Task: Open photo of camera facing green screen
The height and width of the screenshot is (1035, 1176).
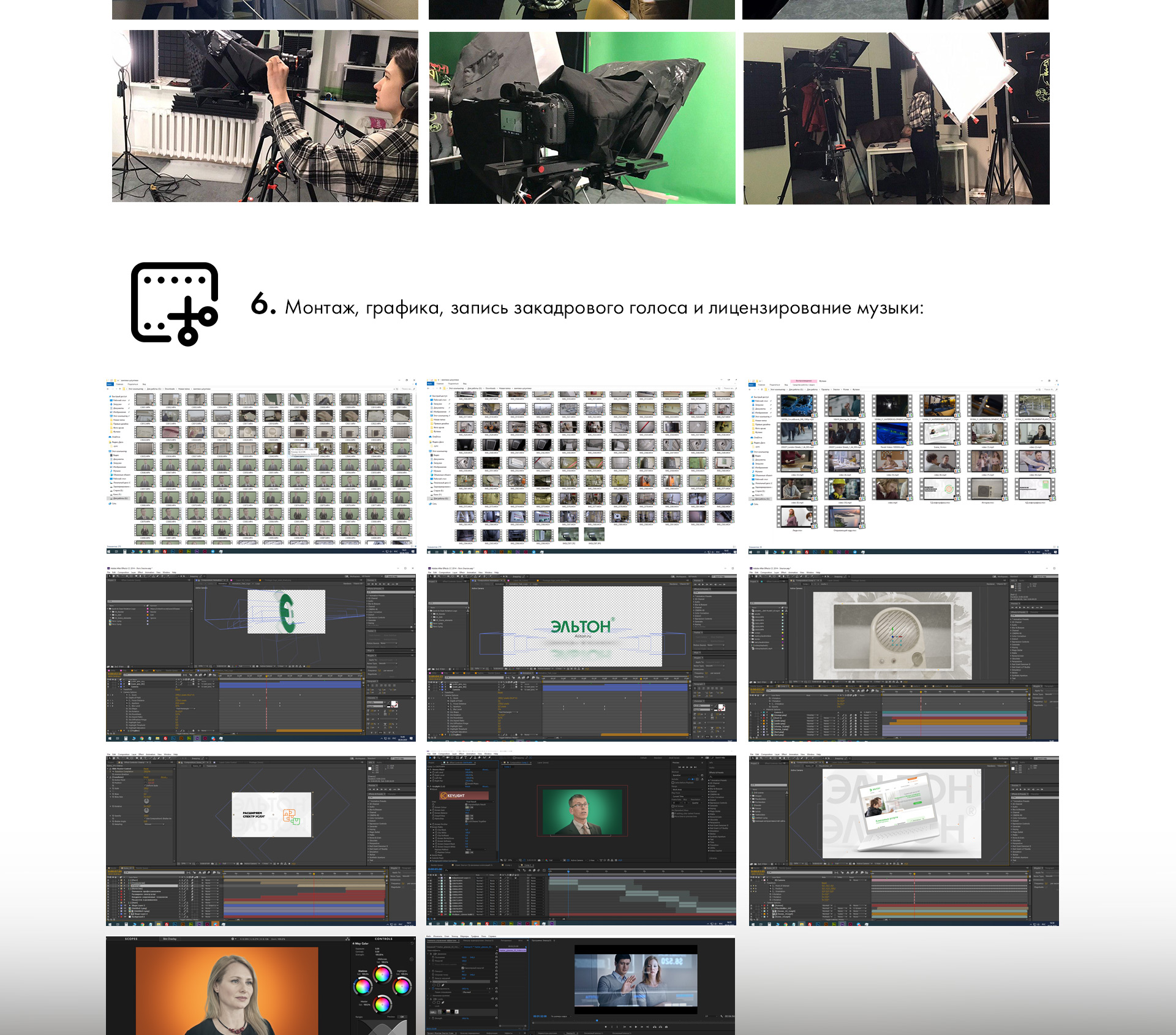Action: [x=582, y=118]
